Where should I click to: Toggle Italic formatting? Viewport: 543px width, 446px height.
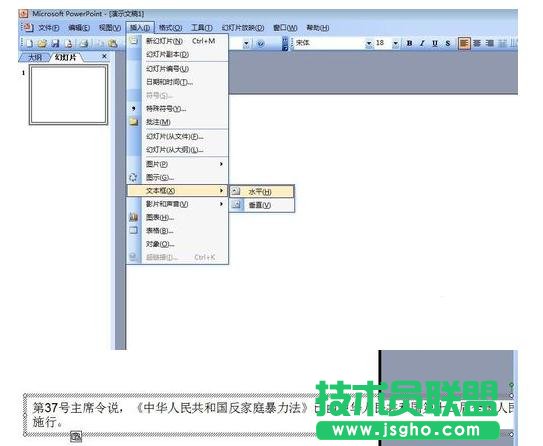[422, 43]
